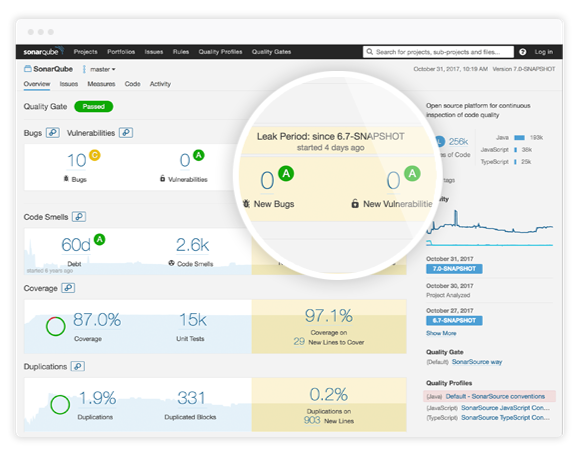
Task: Click the 0.2% duplications on new lines
Action: (329, 395)
